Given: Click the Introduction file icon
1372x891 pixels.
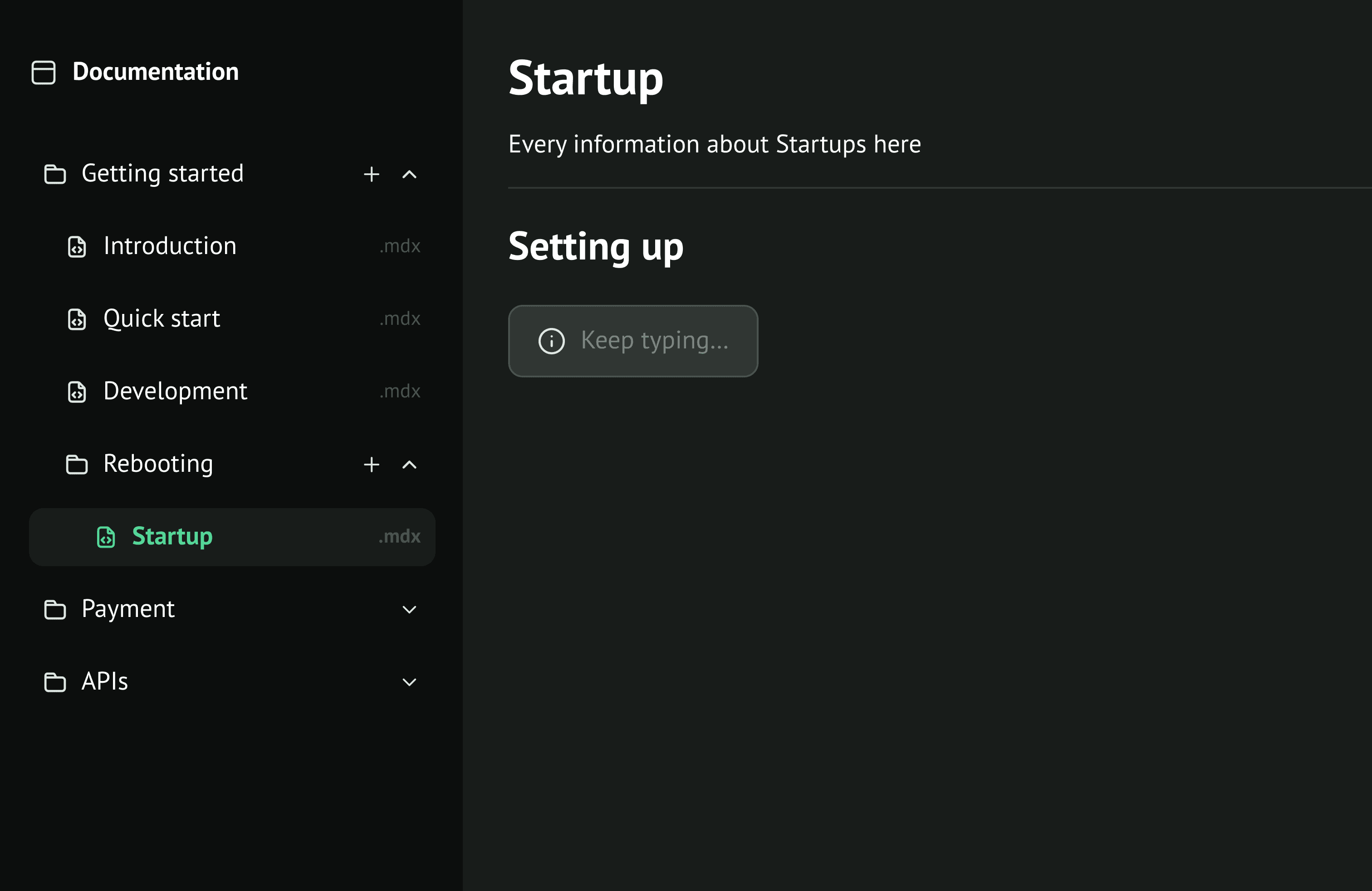Looking at the screenshot, I should point(77,247).
